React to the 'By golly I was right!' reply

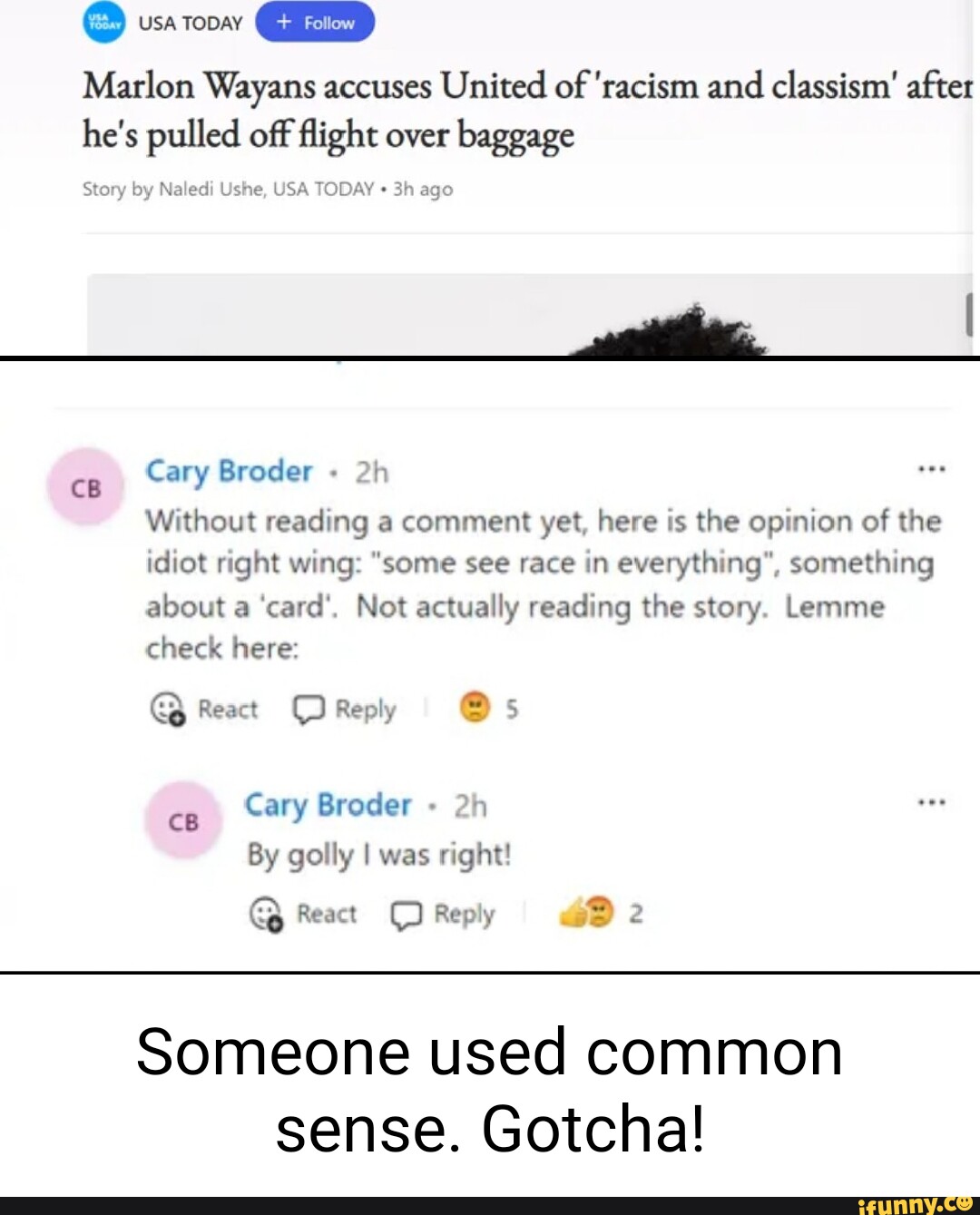(x=302, y=914)
